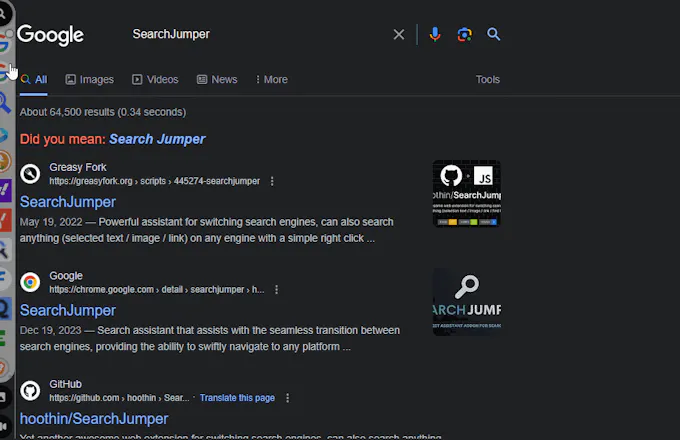
Task: Select the All results tab
Action: tap(34, 80)
